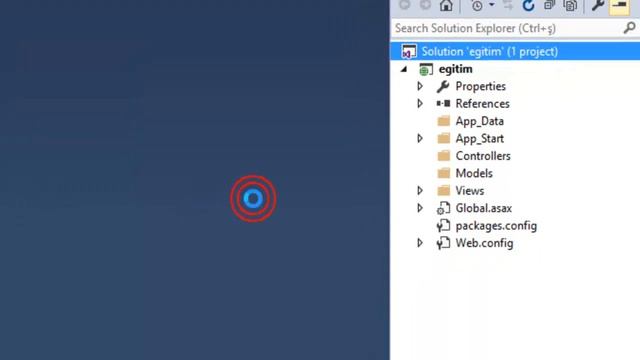Open the dropdown arrow beside the clock icon
Image resolution: width=640 pixels, height=360 pixels.
492,5
